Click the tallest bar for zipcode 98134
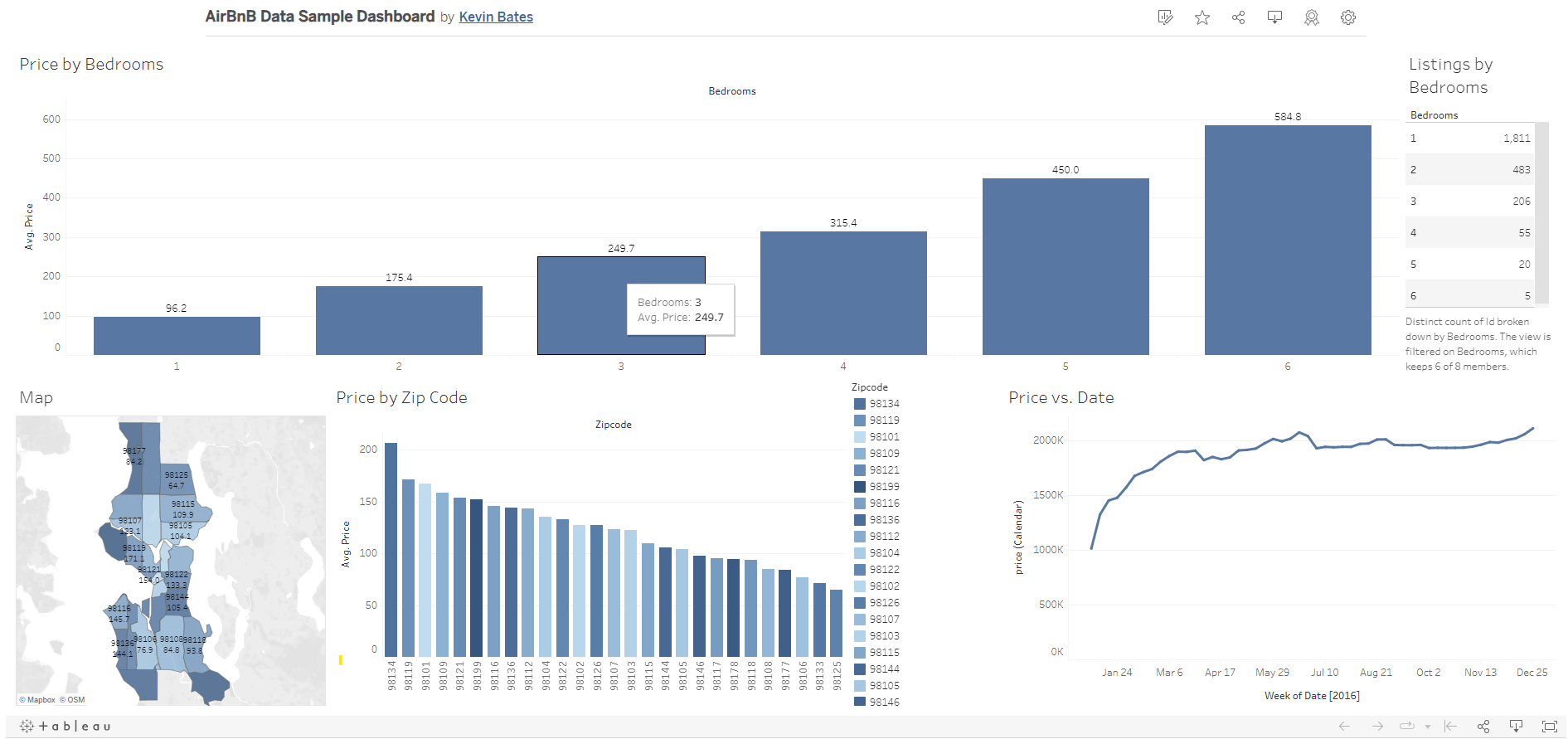Image resolution: width=1568 pixels, height=739 pixels. coord(391,550)
